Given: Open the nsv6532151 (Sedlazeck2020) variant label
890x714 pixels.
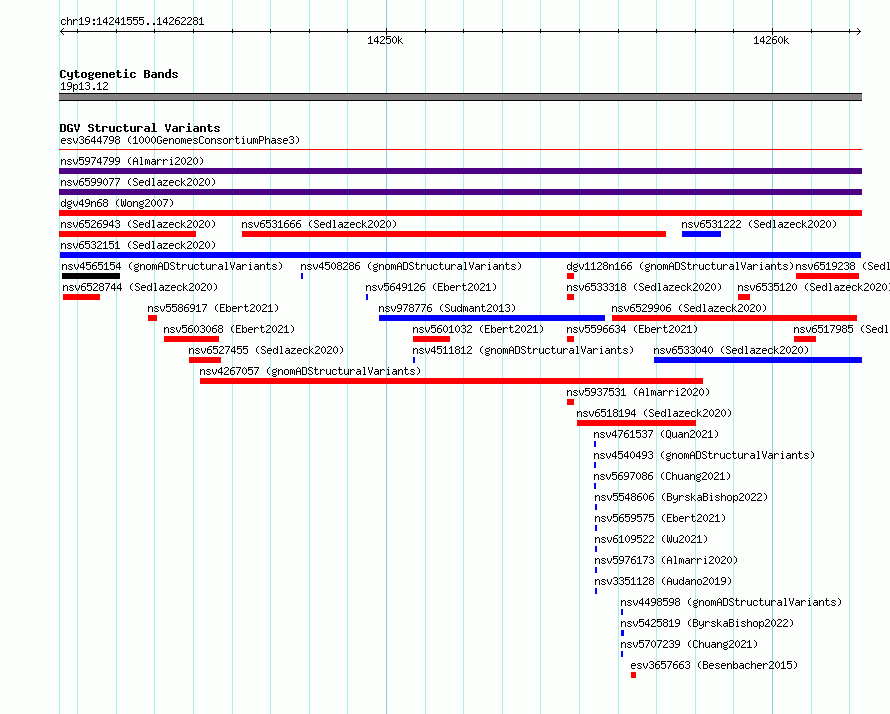Looking at the screenshot, I should point(138,245).
